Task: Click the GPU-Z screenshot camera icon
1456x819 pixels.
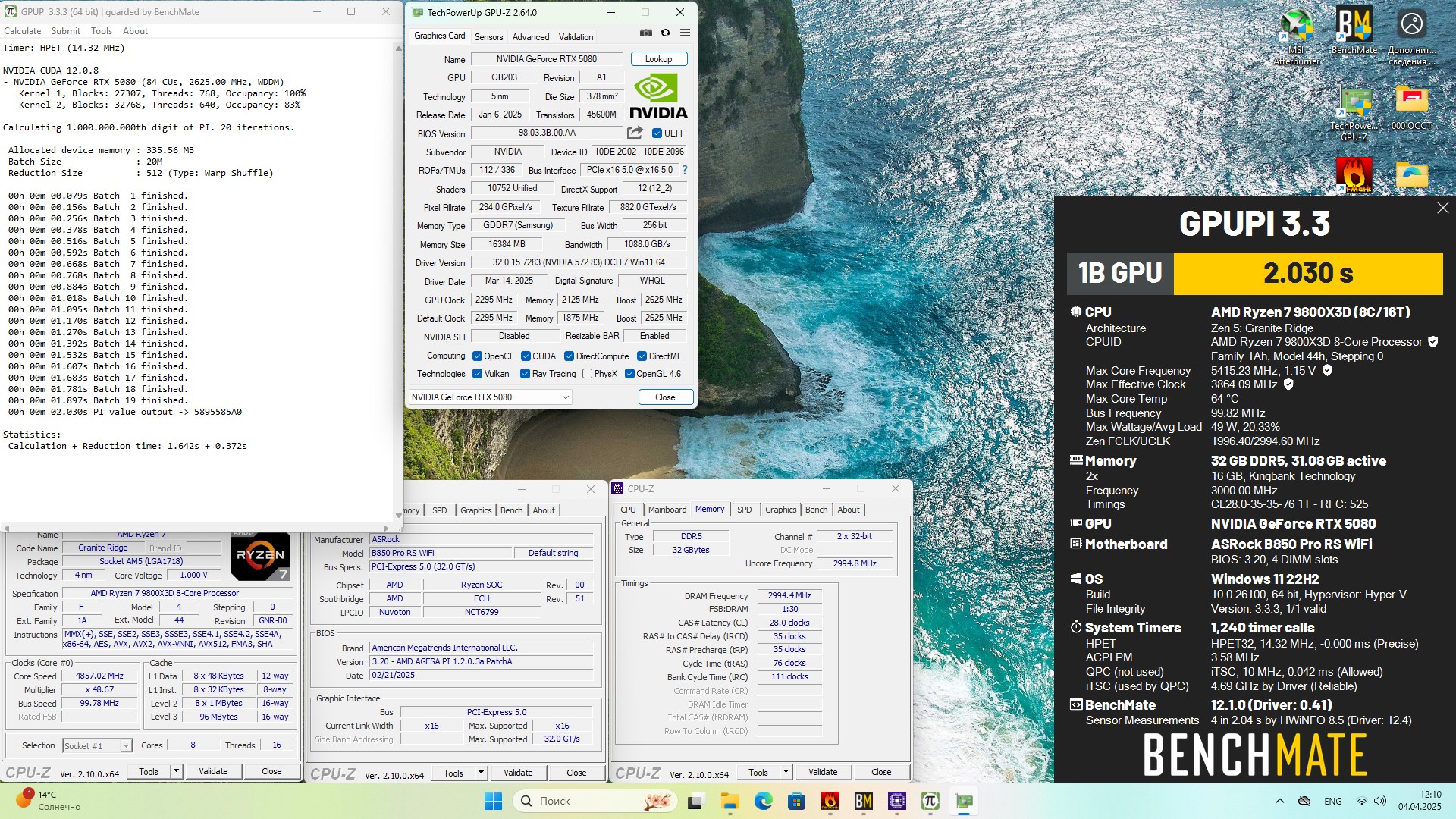Action: click(x=645, y=33)
